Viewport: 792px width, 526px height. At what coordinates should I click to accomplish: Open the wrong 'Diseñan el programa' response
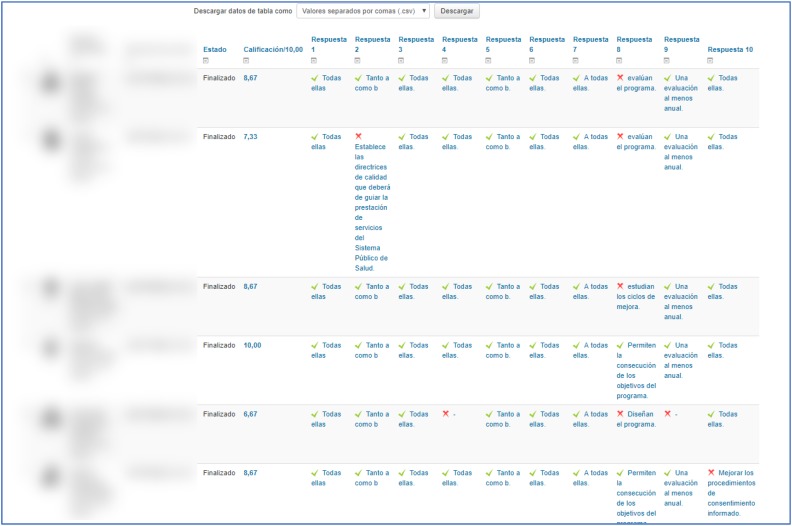tap(640, 419)
